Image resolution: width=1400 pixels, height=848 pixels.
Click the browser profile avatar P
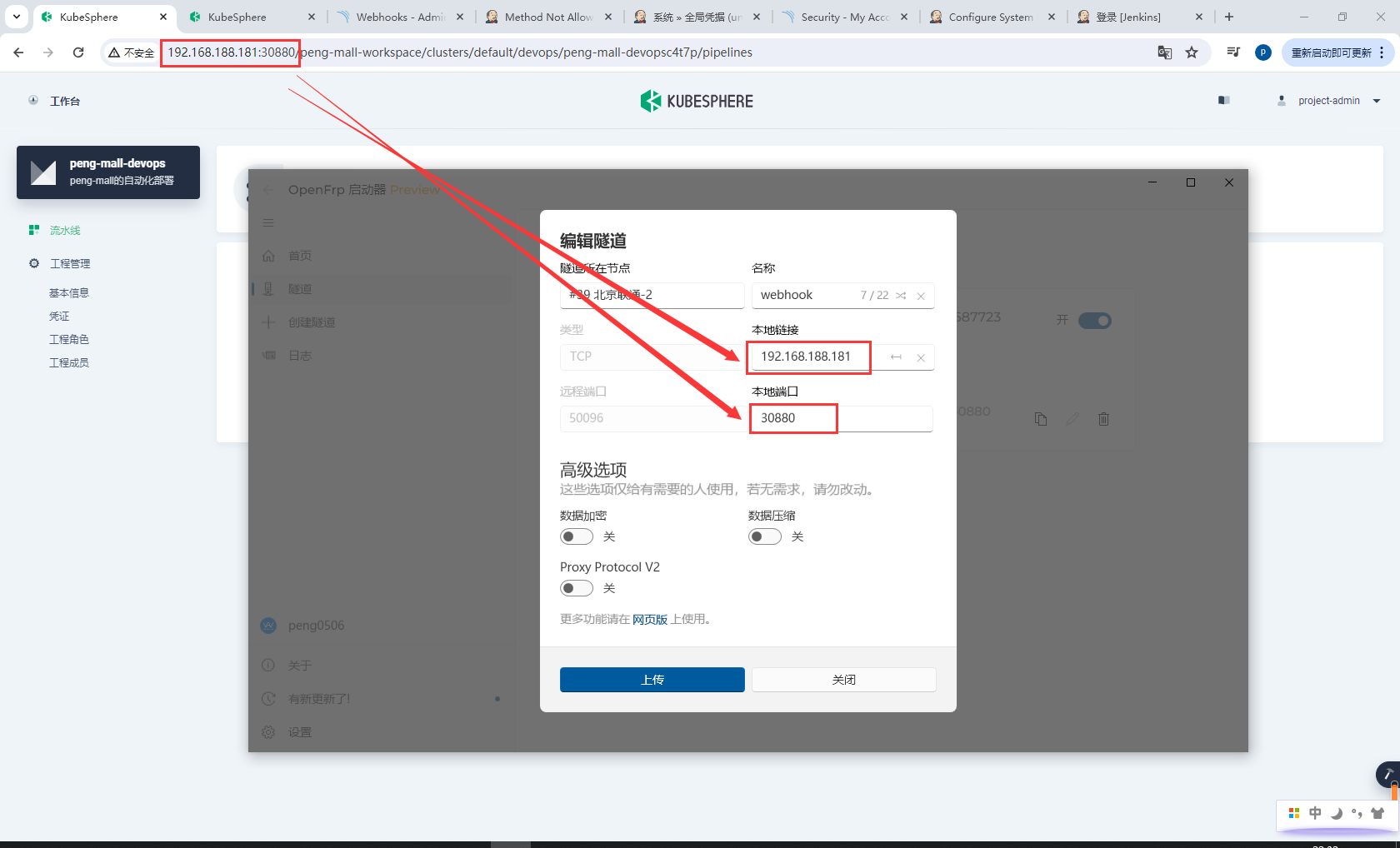coord(1263,52)
